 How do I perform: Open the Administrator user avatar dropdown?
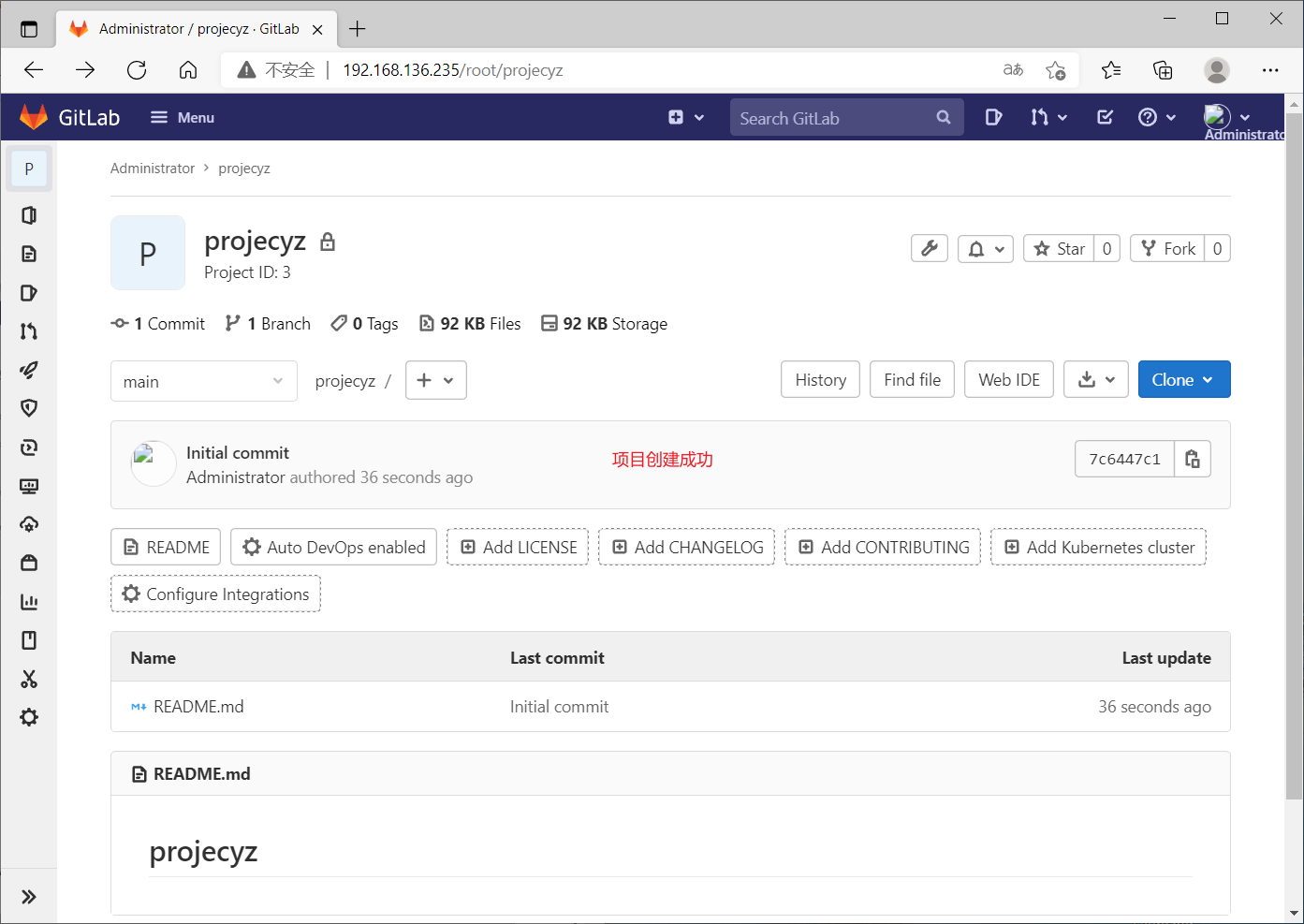click(x=1227, y=117)
